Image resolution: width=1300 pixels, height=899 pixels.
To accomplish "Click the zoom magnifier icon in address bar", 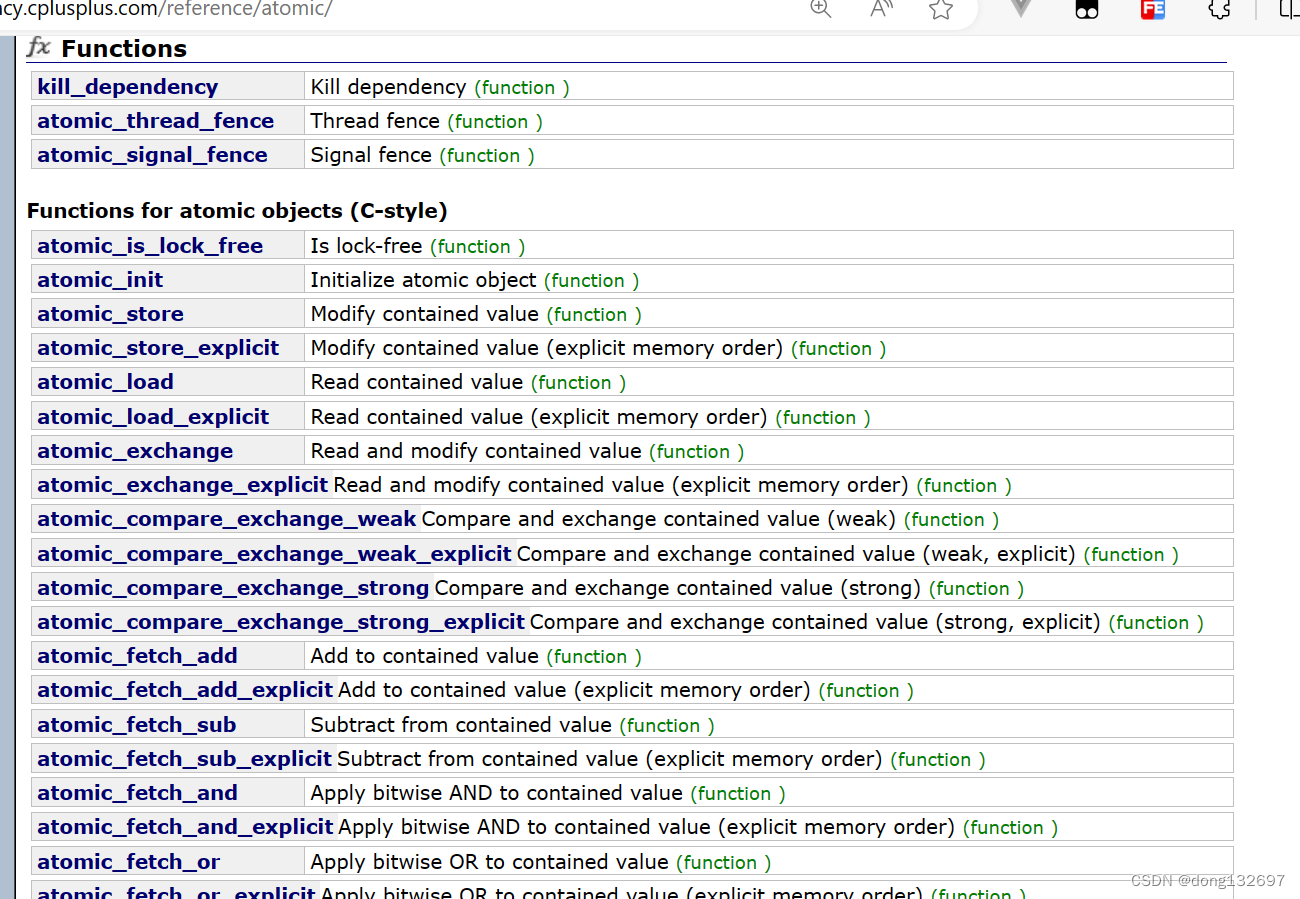I will coord(821,9).
